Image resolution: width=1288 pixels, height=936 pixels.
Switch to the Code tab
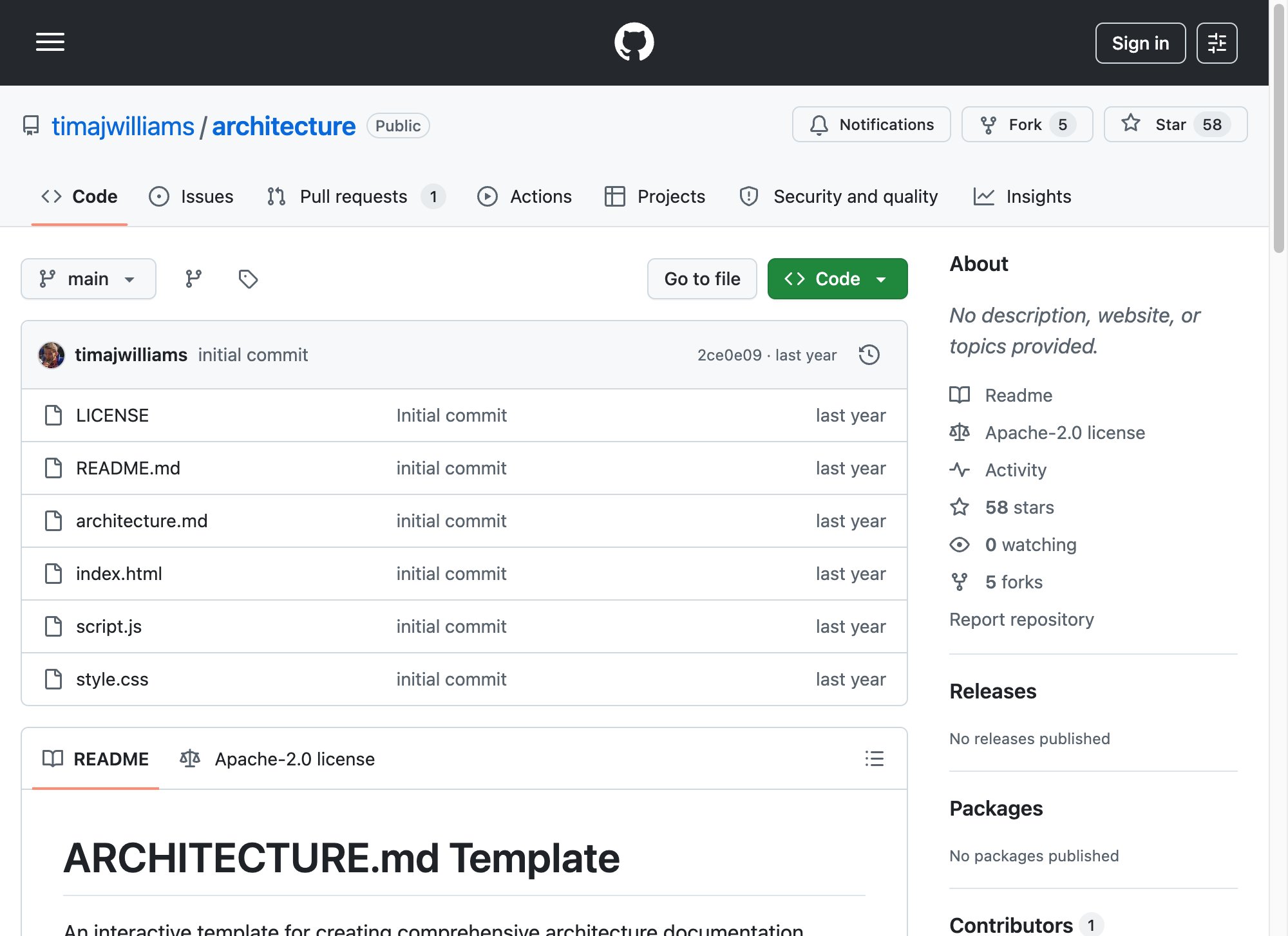click(x=79, y=196)
